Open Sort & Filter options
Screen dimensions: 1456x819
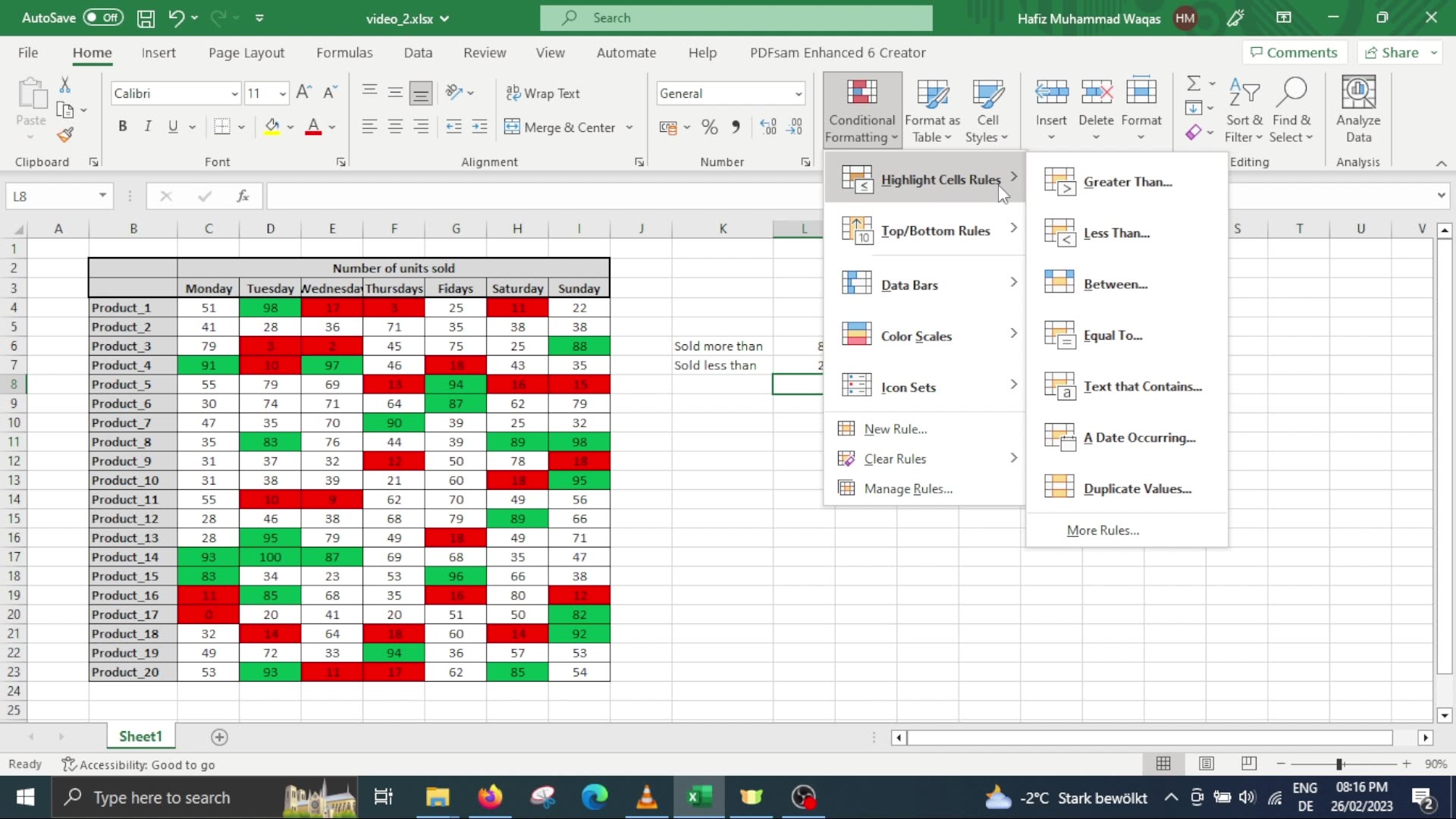(x=1244, y=110)
